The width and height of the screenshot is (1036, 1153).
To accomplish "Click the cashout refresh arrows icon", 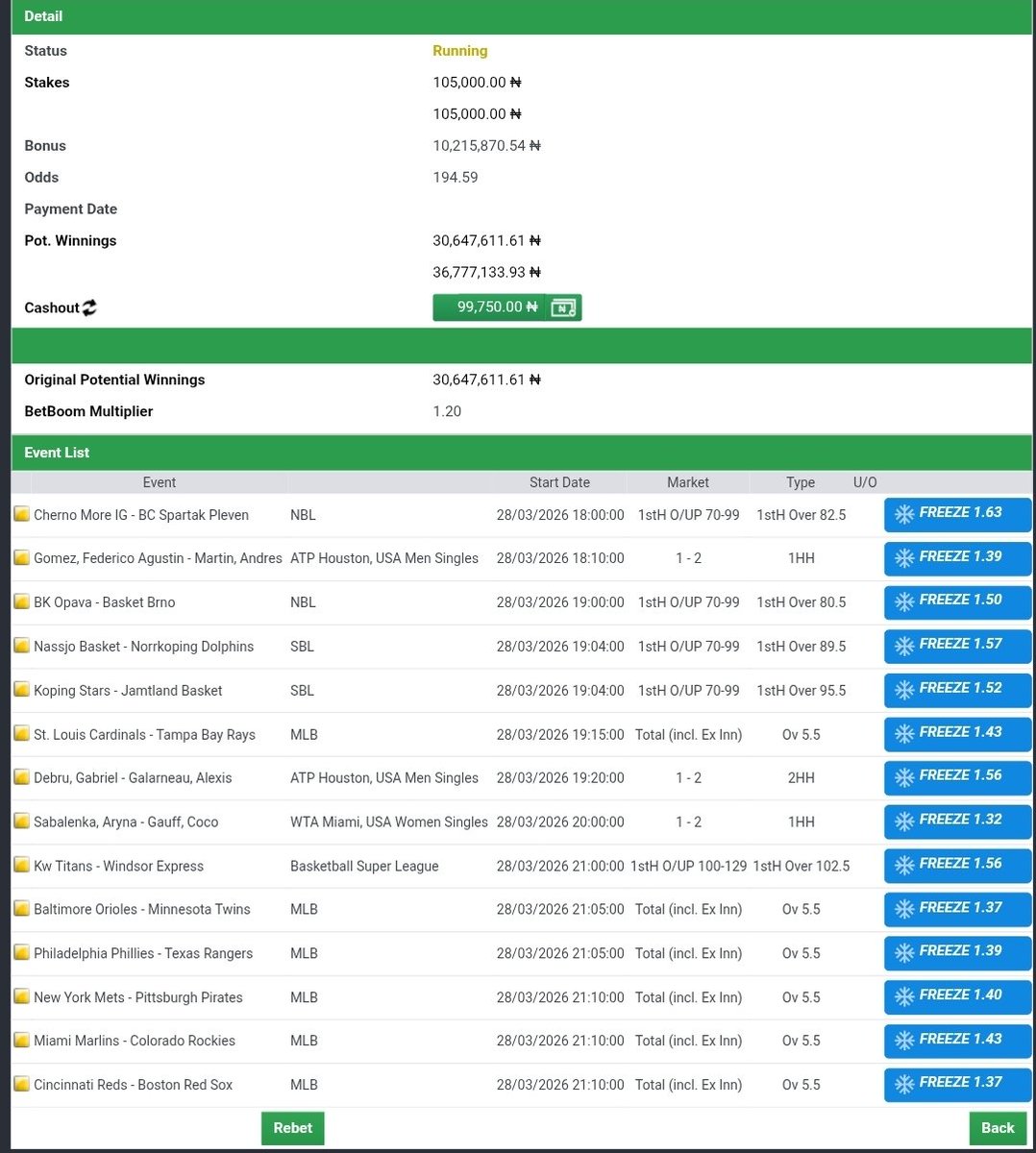I will (x=89, y=307).
